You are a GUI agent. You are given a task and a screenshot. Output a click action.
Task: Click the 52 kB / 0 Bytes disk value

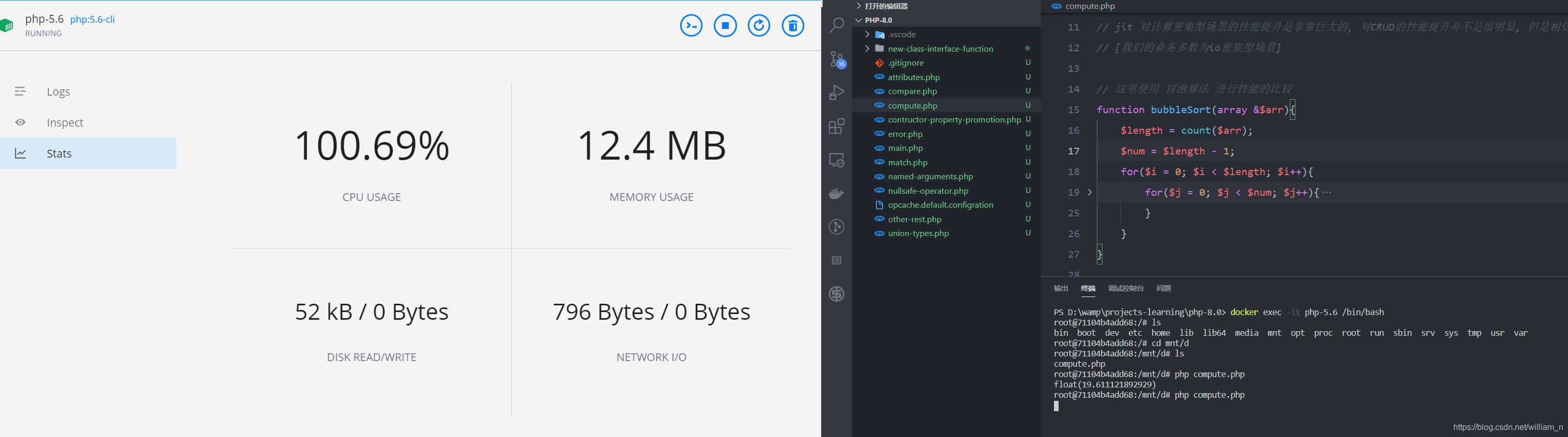tap(371, 312)
